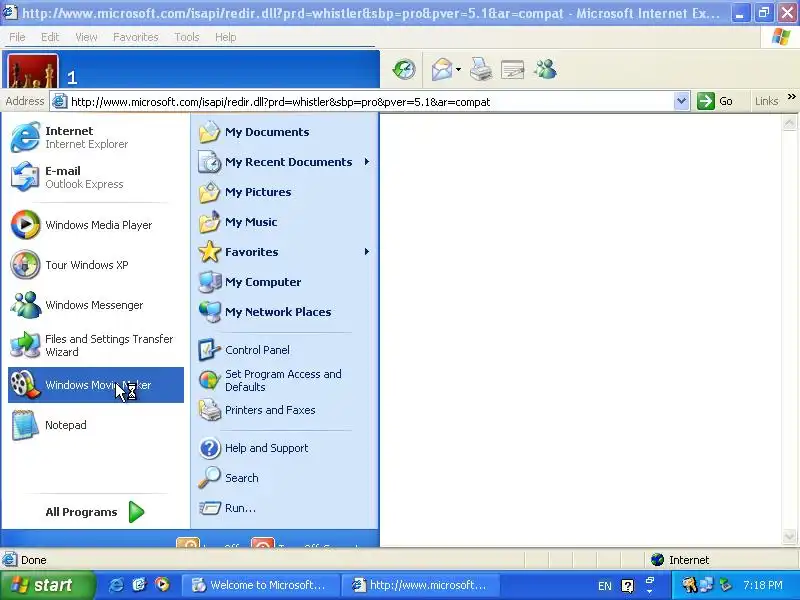Open the Favorites menu in menu bar
The width and height of the screenshot is (800, 600).
[136, 37]
